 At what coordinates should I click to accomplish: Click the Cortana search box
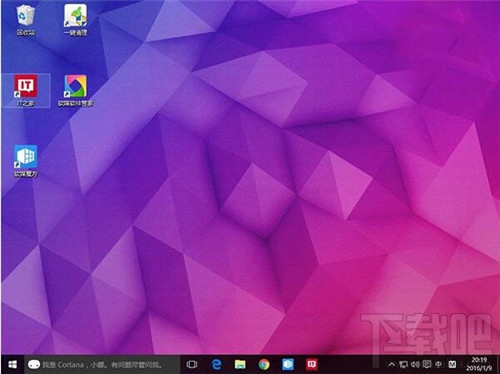[102, 365]
